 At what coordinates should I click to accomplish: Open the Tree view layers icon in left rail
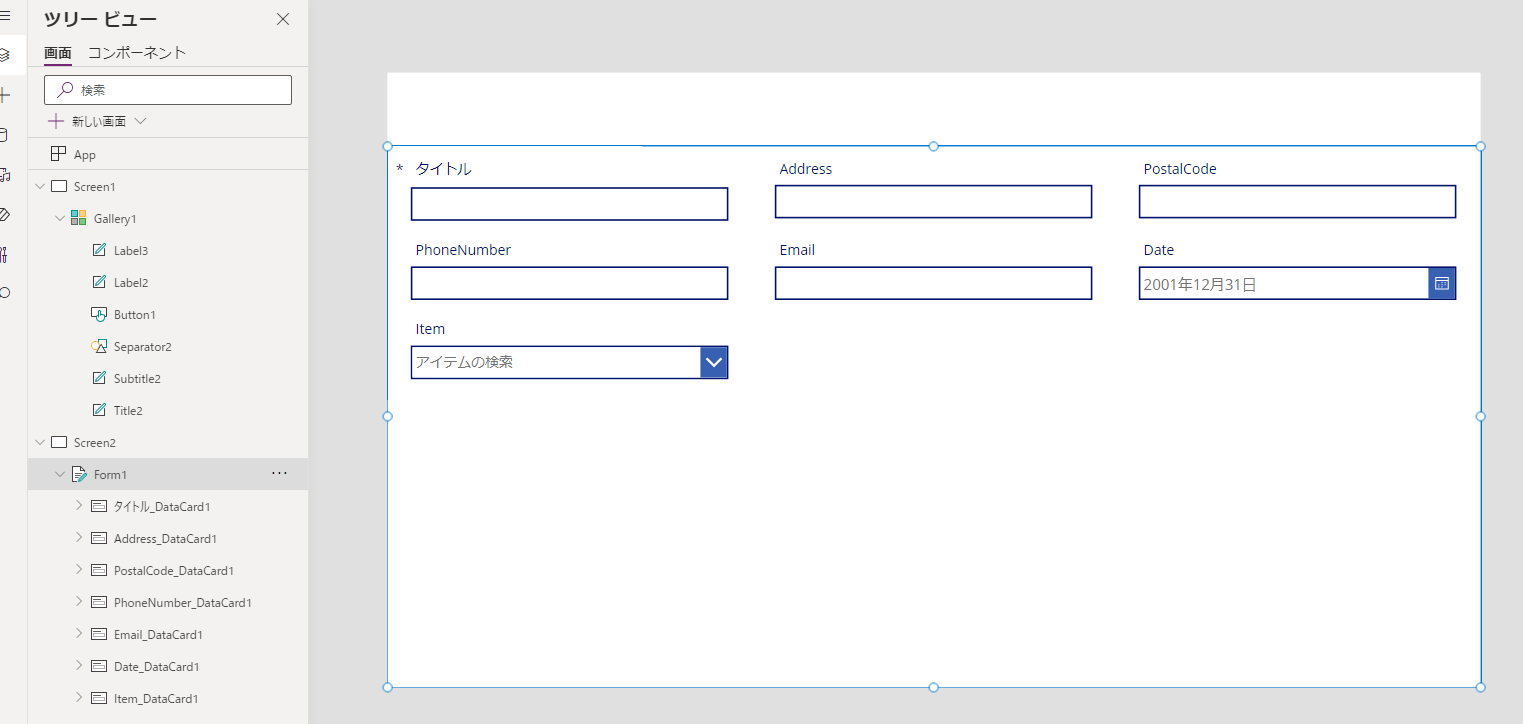[x=5, y=54]
